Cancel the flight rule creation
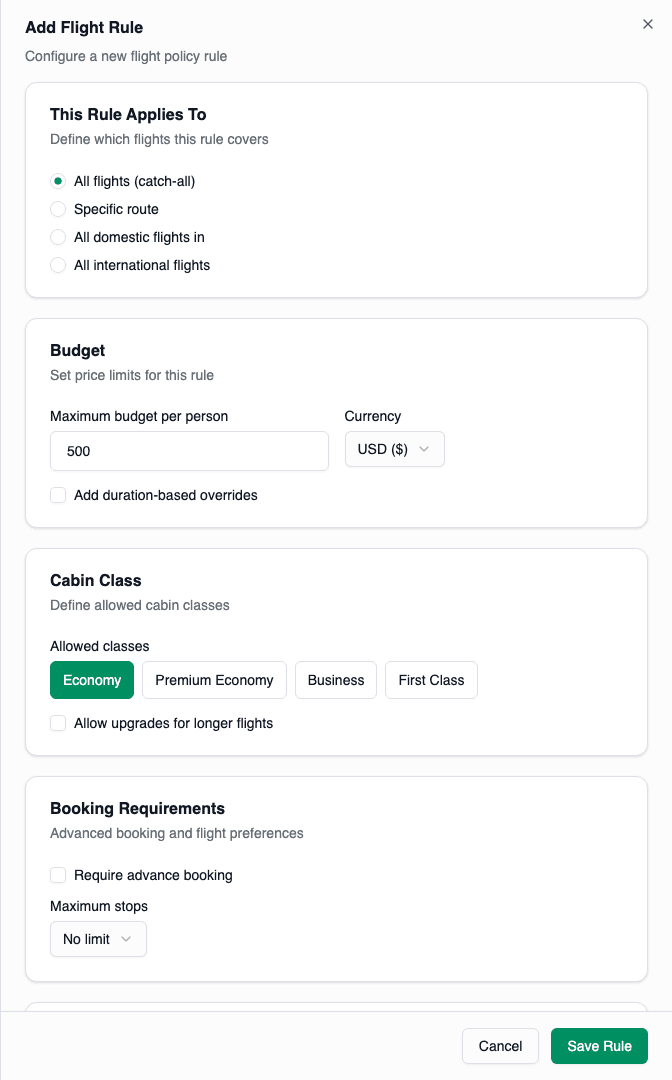Screen dimensions: 672x1080 point(500,1046)
